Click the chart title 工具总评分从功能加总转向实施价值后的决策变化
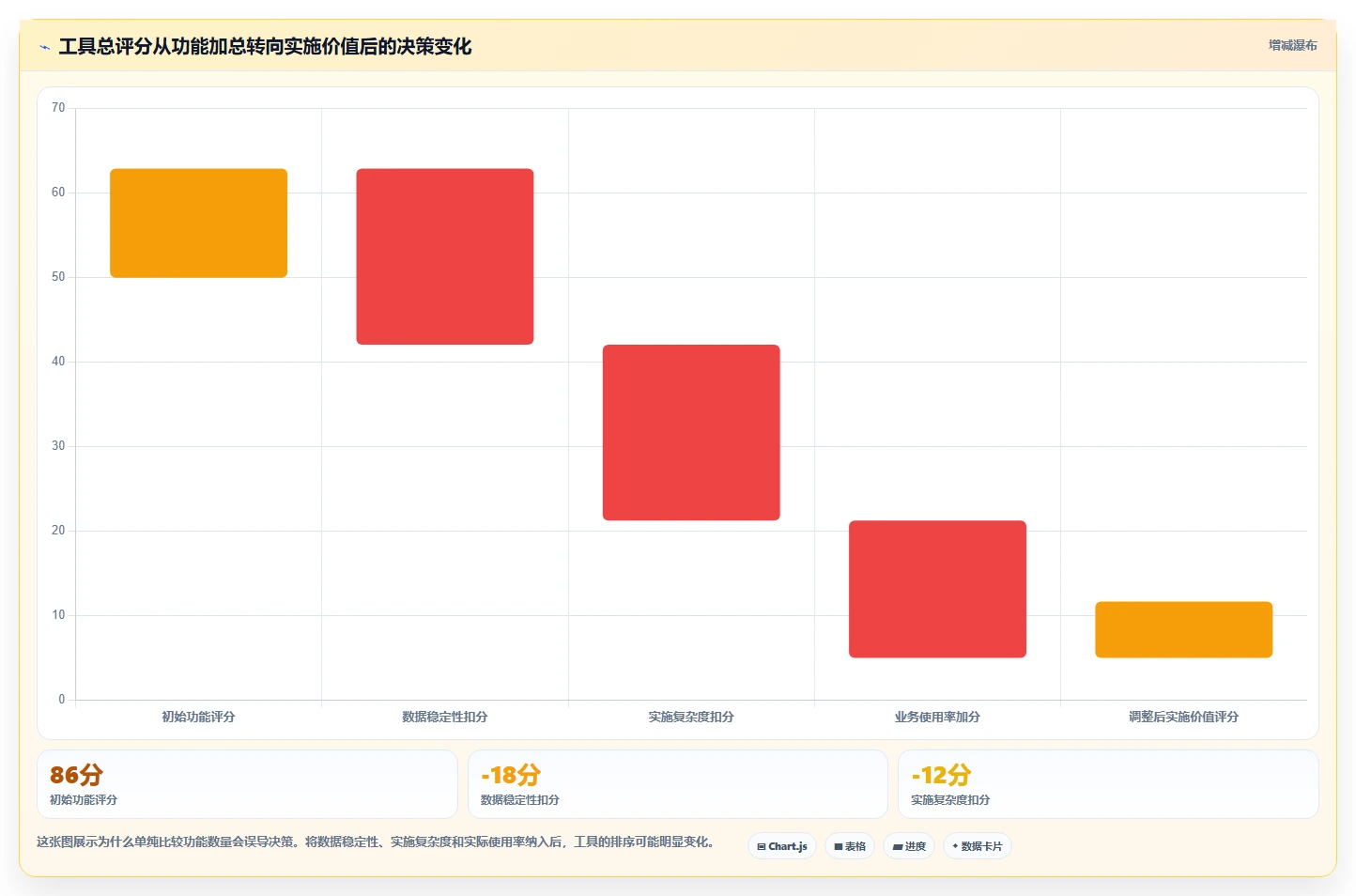The height and width of the screenshot is (896, 1356). pos(265,47)
